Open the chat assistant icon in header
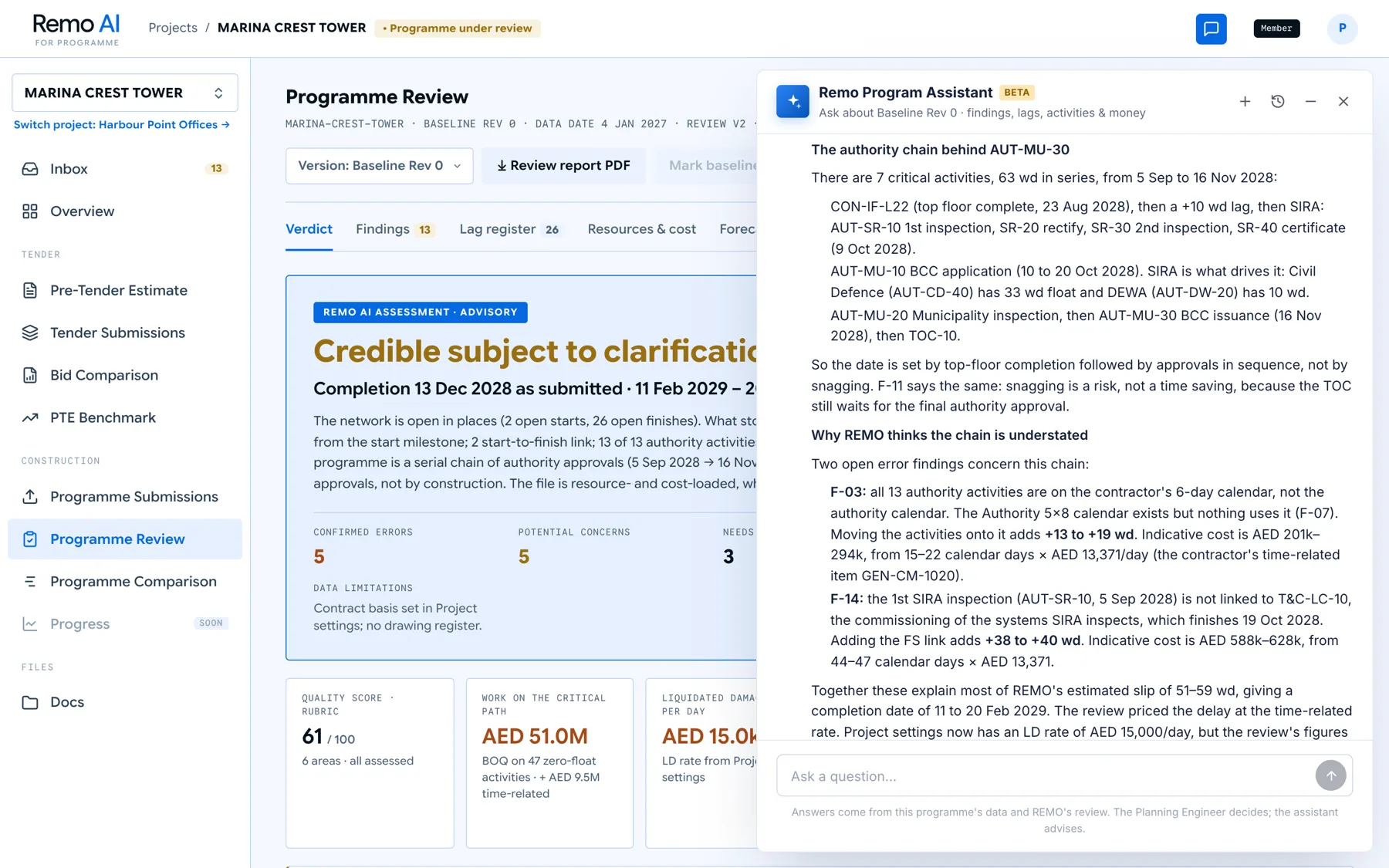1389x868 pixels. [x=1211, y=29]
